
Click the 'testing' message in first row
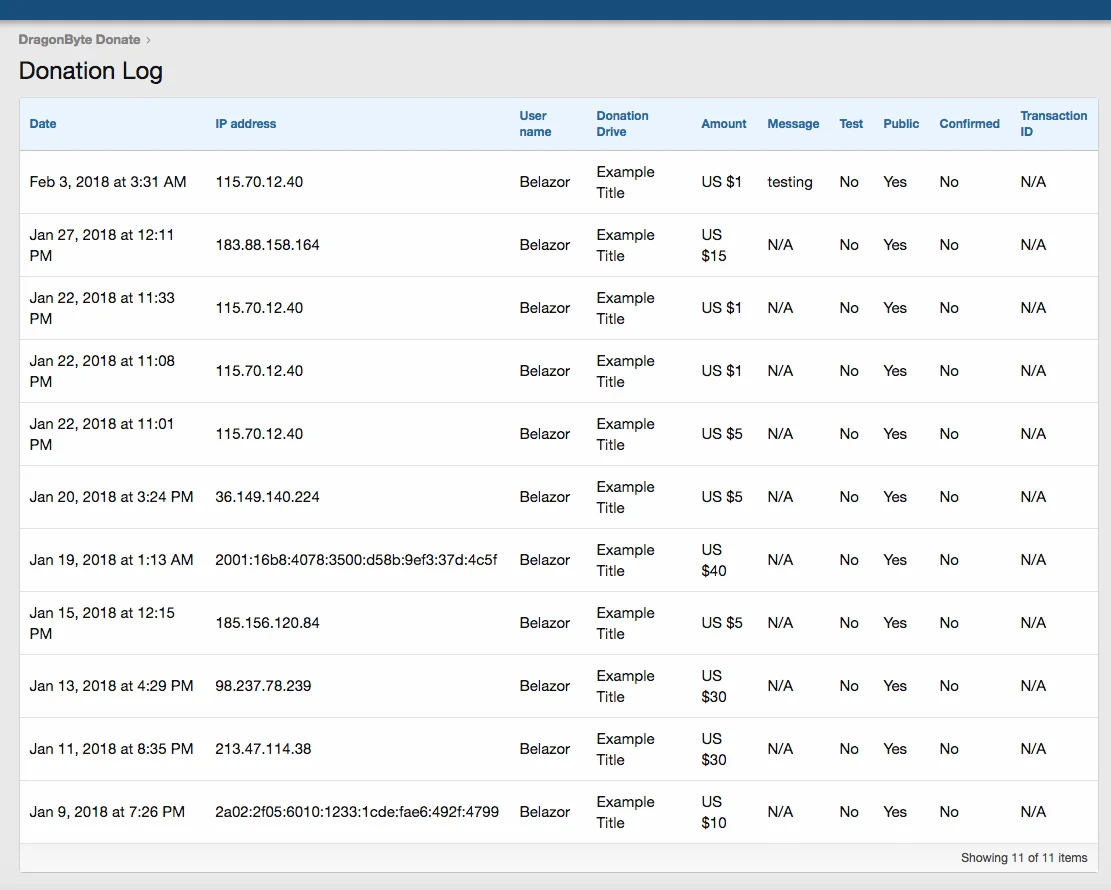click(x=789, y=182)
